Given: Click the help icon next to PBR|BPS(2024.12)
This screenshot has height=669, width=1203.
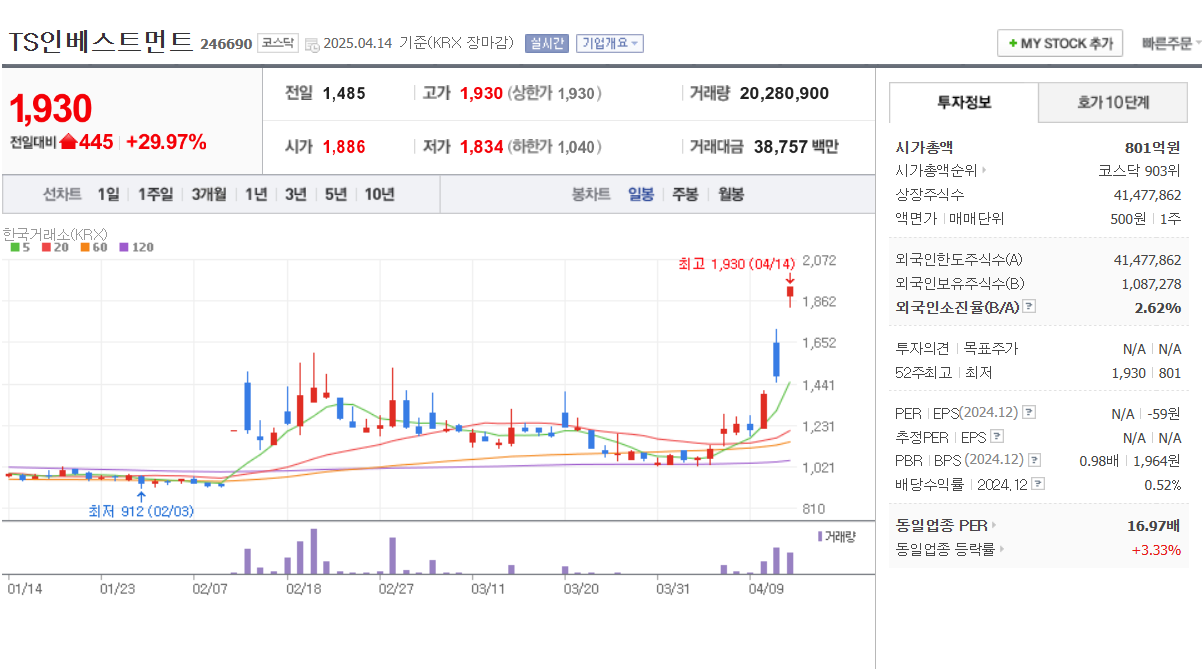Looking at the screenshot, I should coord(1034,460).
